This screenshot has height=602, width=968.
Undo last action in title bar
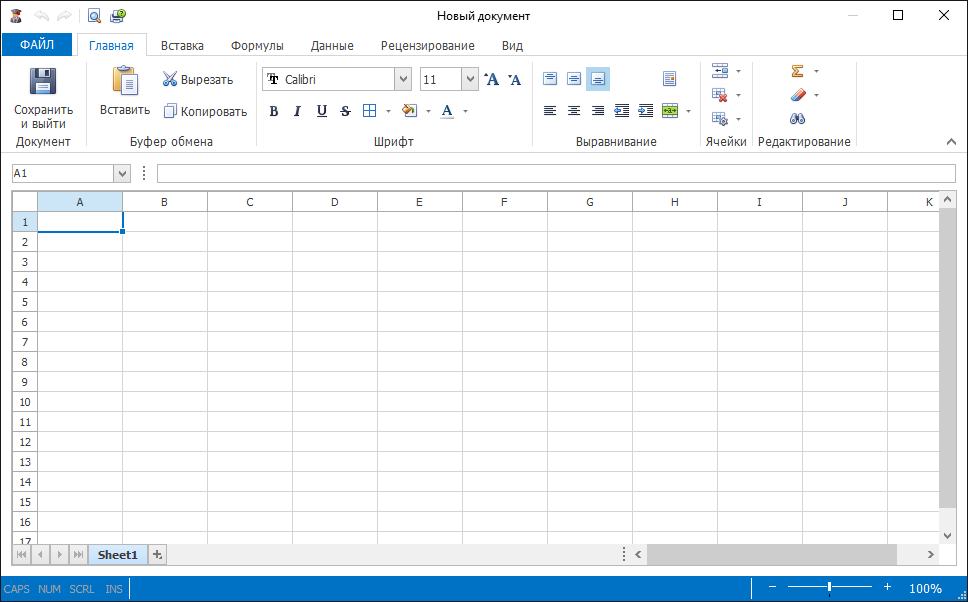[x=41, y=15]
